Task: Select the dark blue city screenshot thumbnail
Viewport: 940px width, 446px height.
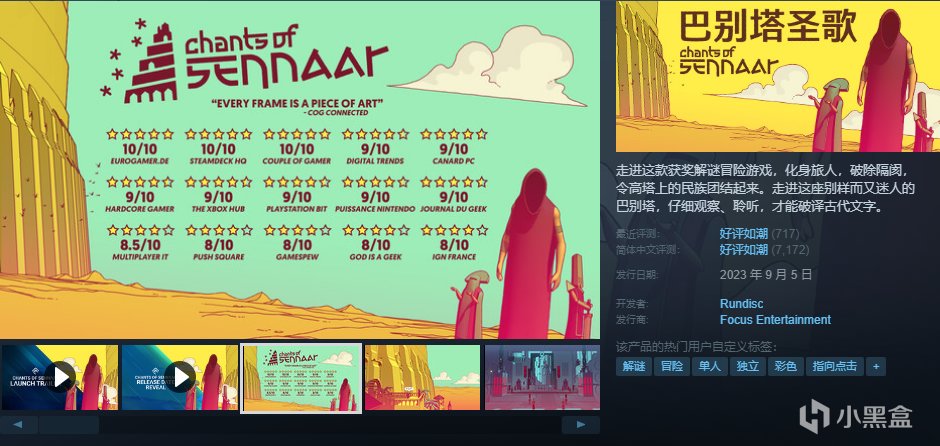Action: (542, 377)
